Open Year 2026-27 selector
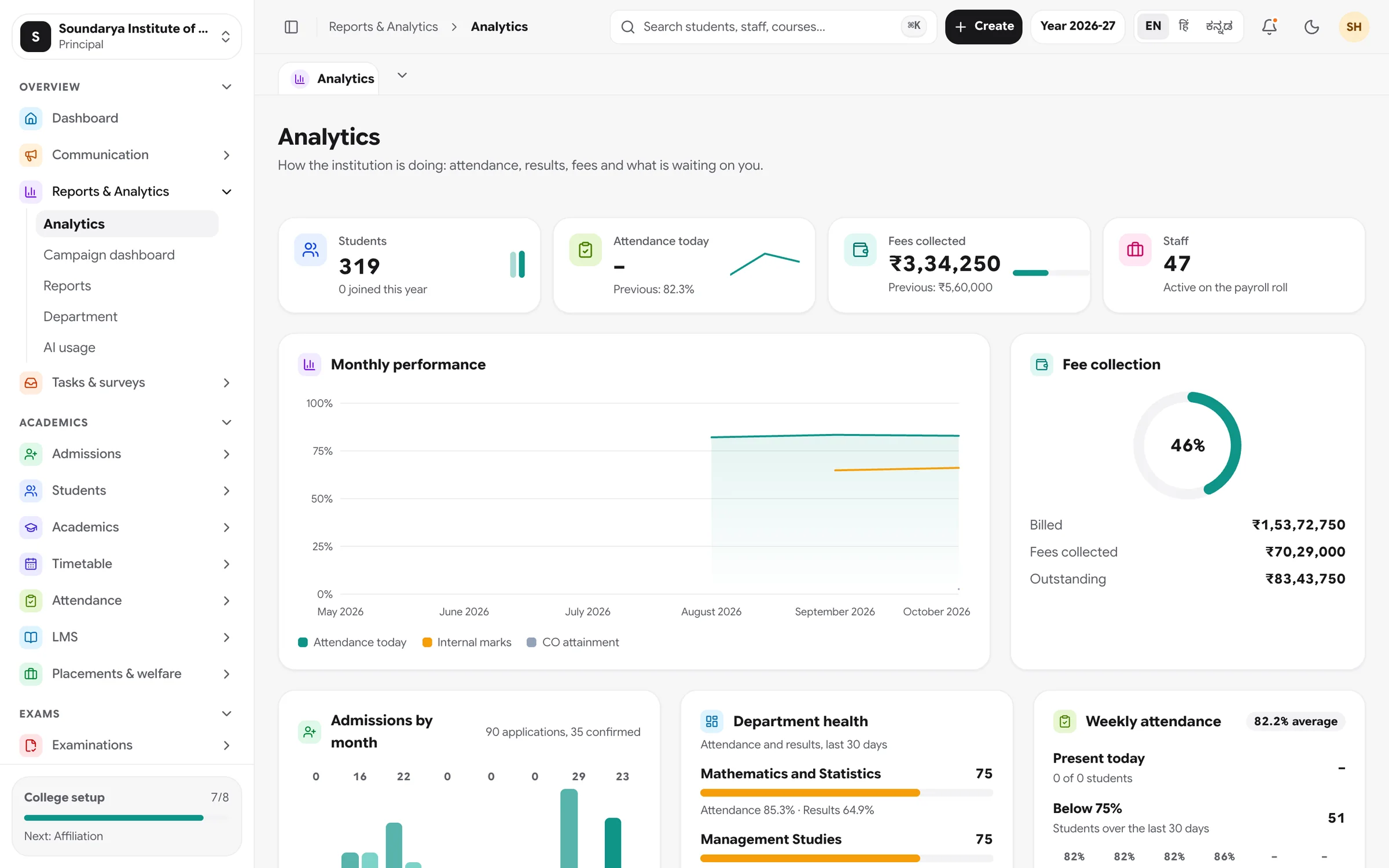 point(1077,26)
